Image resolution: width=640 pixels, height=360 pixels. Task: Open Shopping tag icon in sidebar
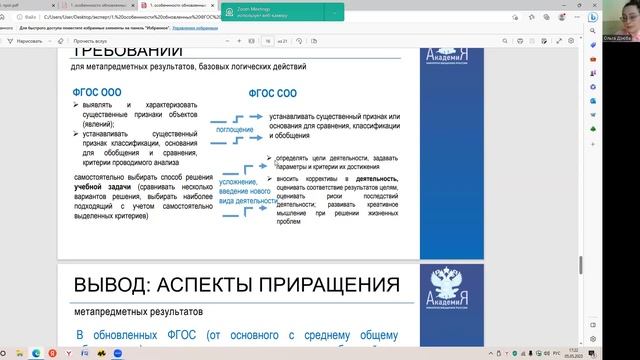(593, 45)
